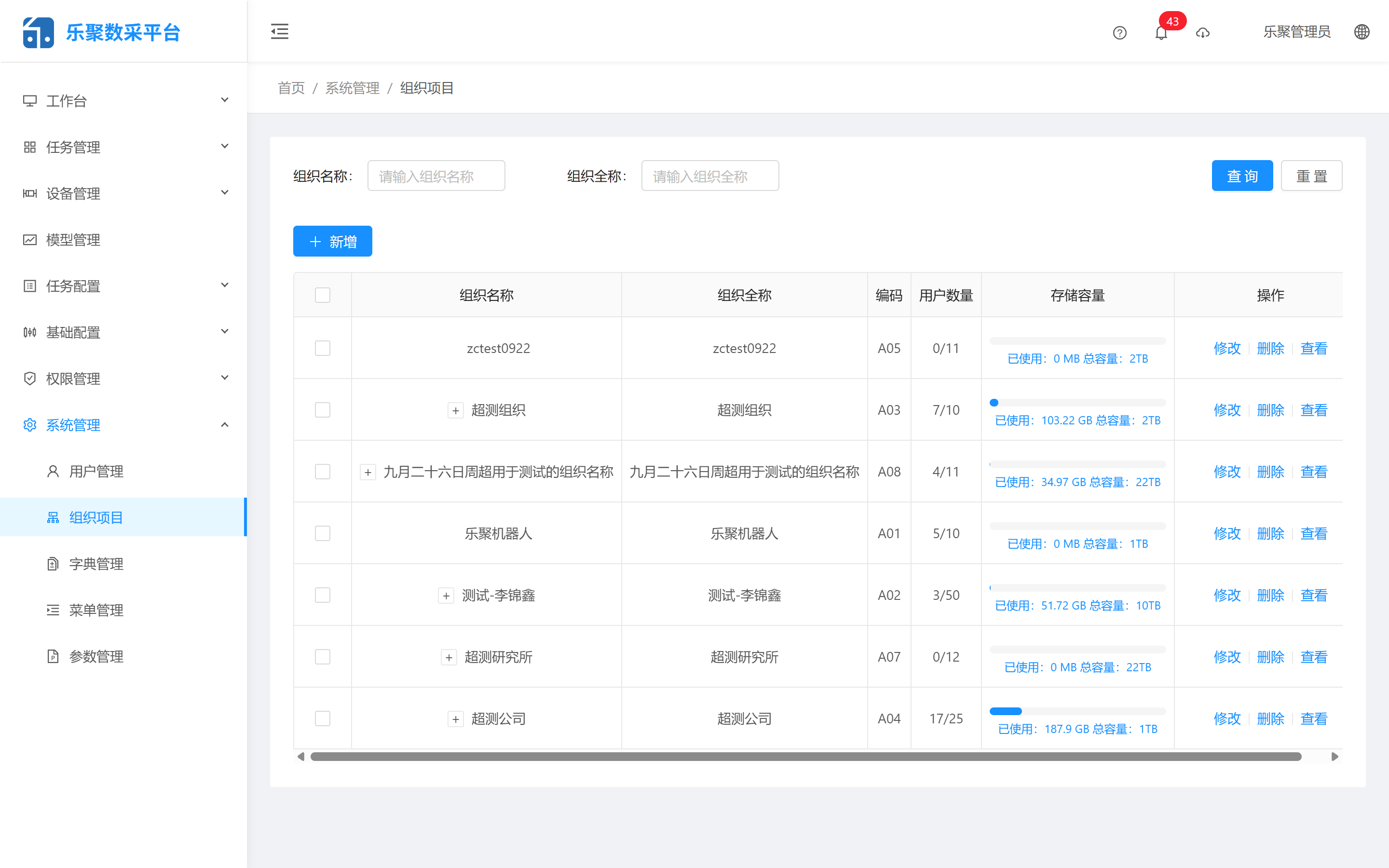Open the notification bell with 43 alerts
This screenshot has width=1389, height=868.
pyautogui.click(x=1162, y=33)
